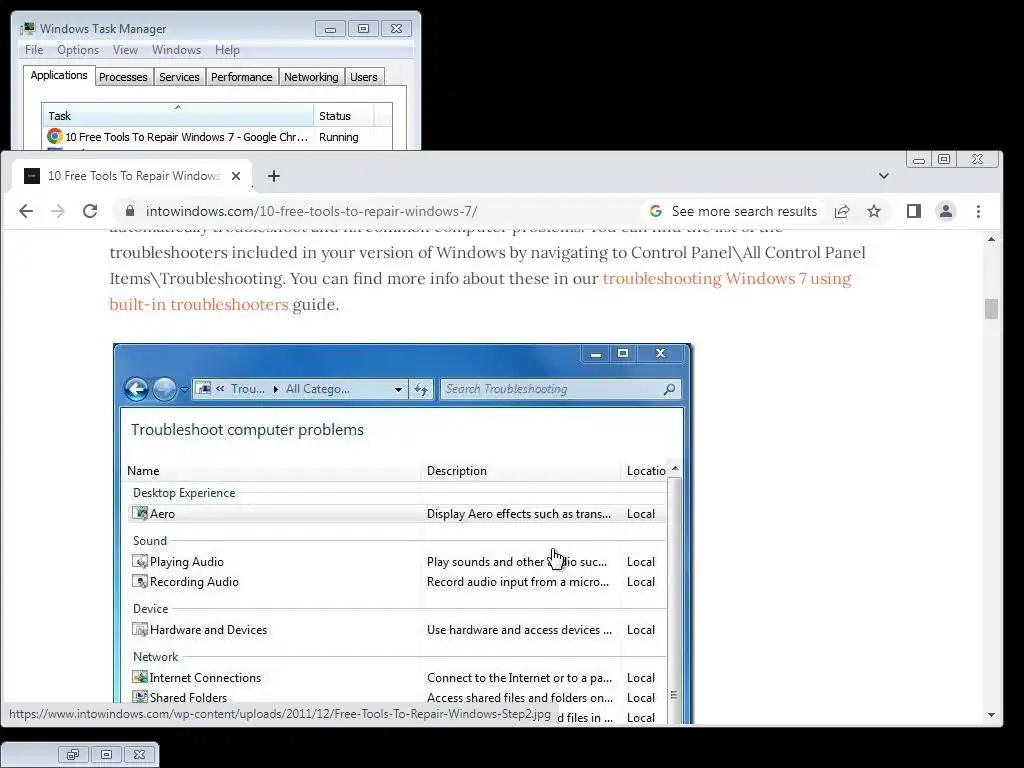Switch to Services tab
This screenshot has width=1024, height=768.
[x=179, y=77]
